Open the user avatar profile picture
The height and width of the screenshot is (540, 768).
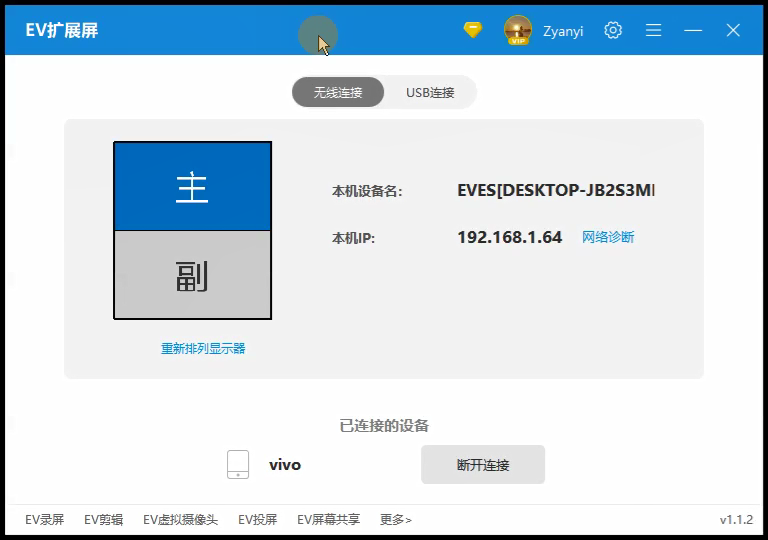click(x=518, y=30)
